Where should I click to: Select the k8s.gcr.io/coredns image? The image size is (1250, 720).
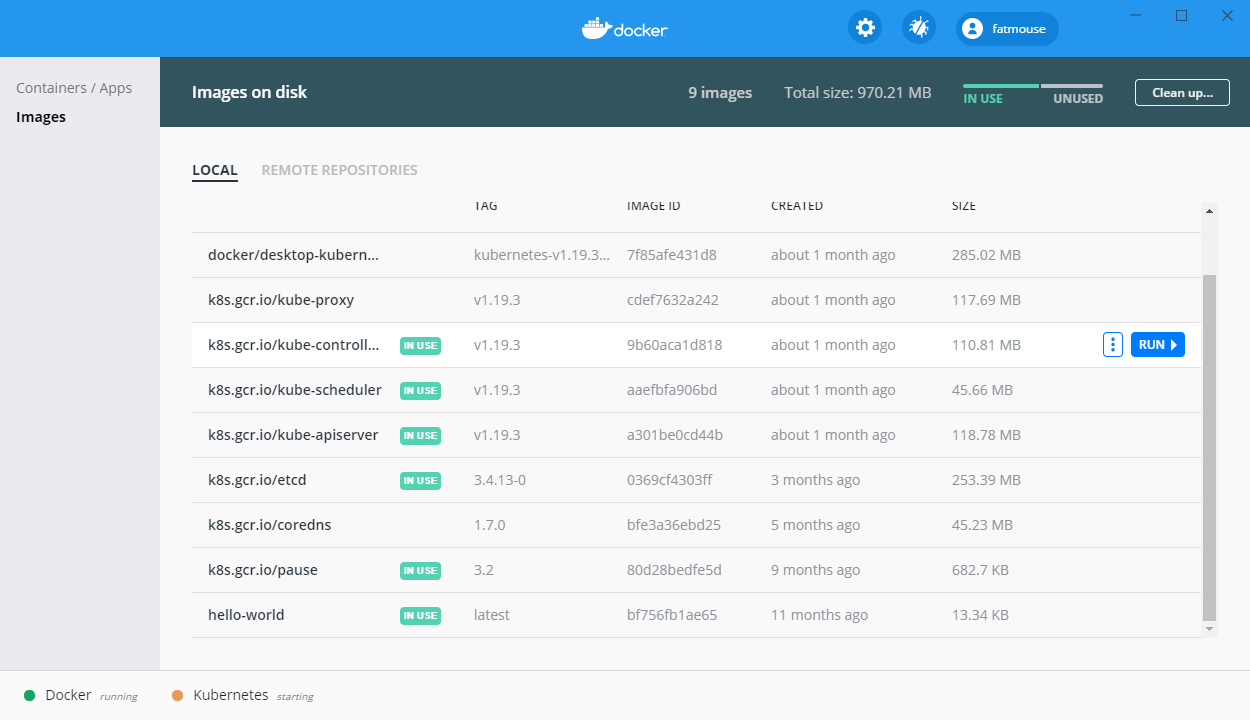click(x=696, y=525)
